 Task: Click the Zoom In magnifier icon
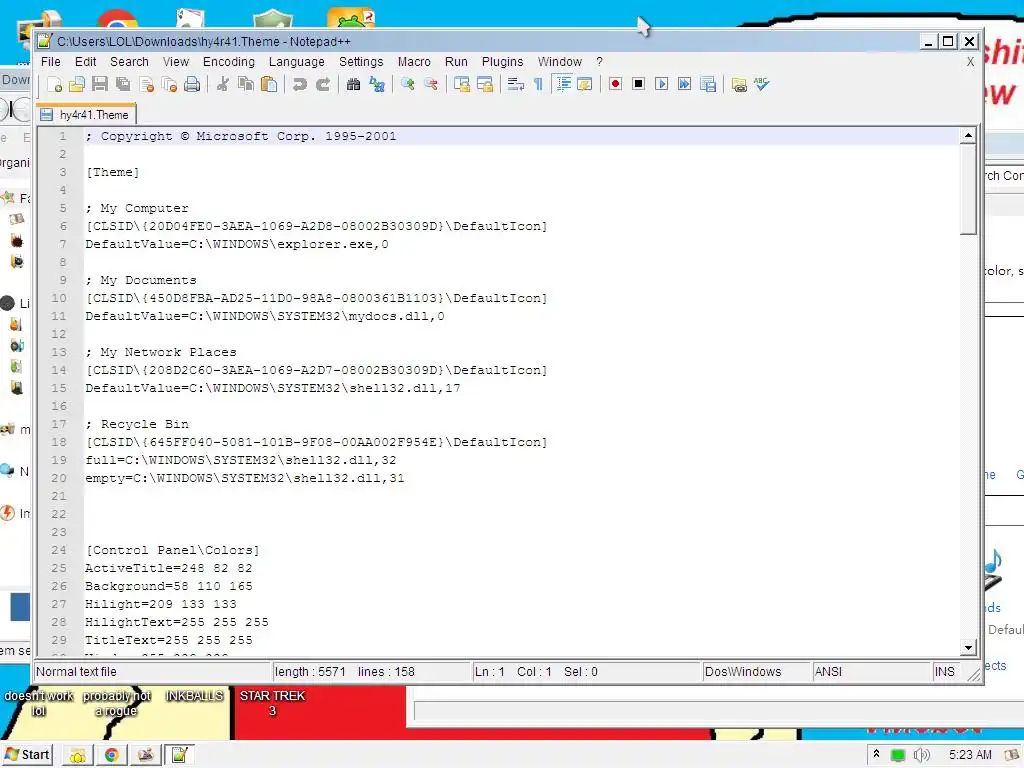[408, 84]
